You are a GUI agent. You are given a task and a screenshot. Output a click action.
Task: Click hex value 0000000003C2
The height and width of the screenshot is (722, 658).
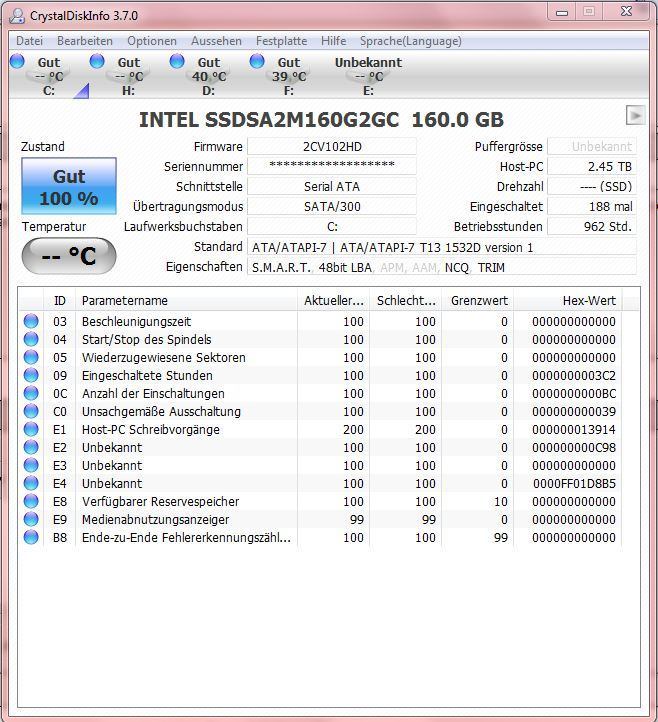point(574,376)
